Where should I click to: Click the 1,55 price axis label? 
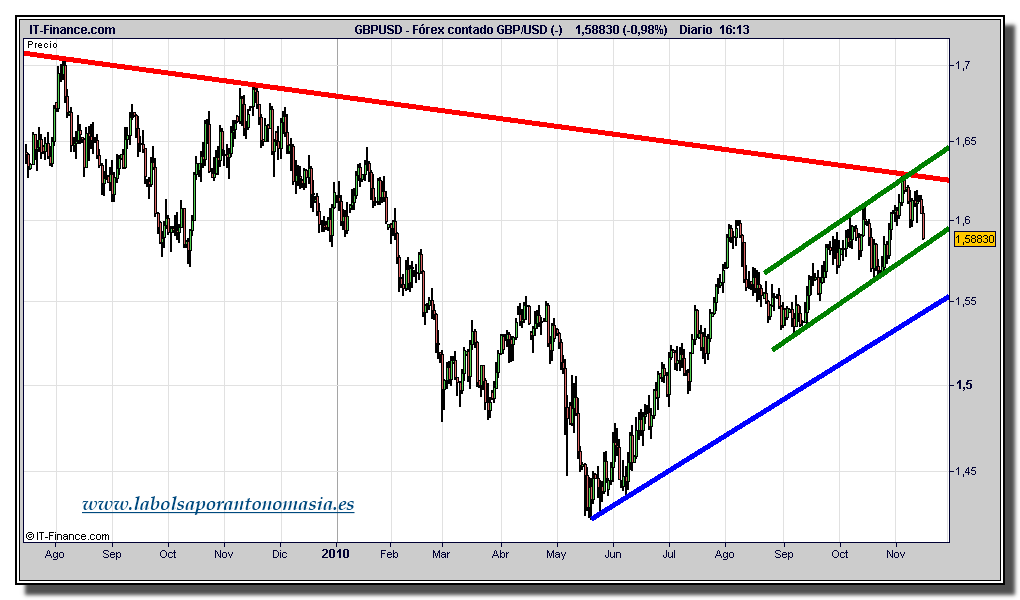point(965,301)
